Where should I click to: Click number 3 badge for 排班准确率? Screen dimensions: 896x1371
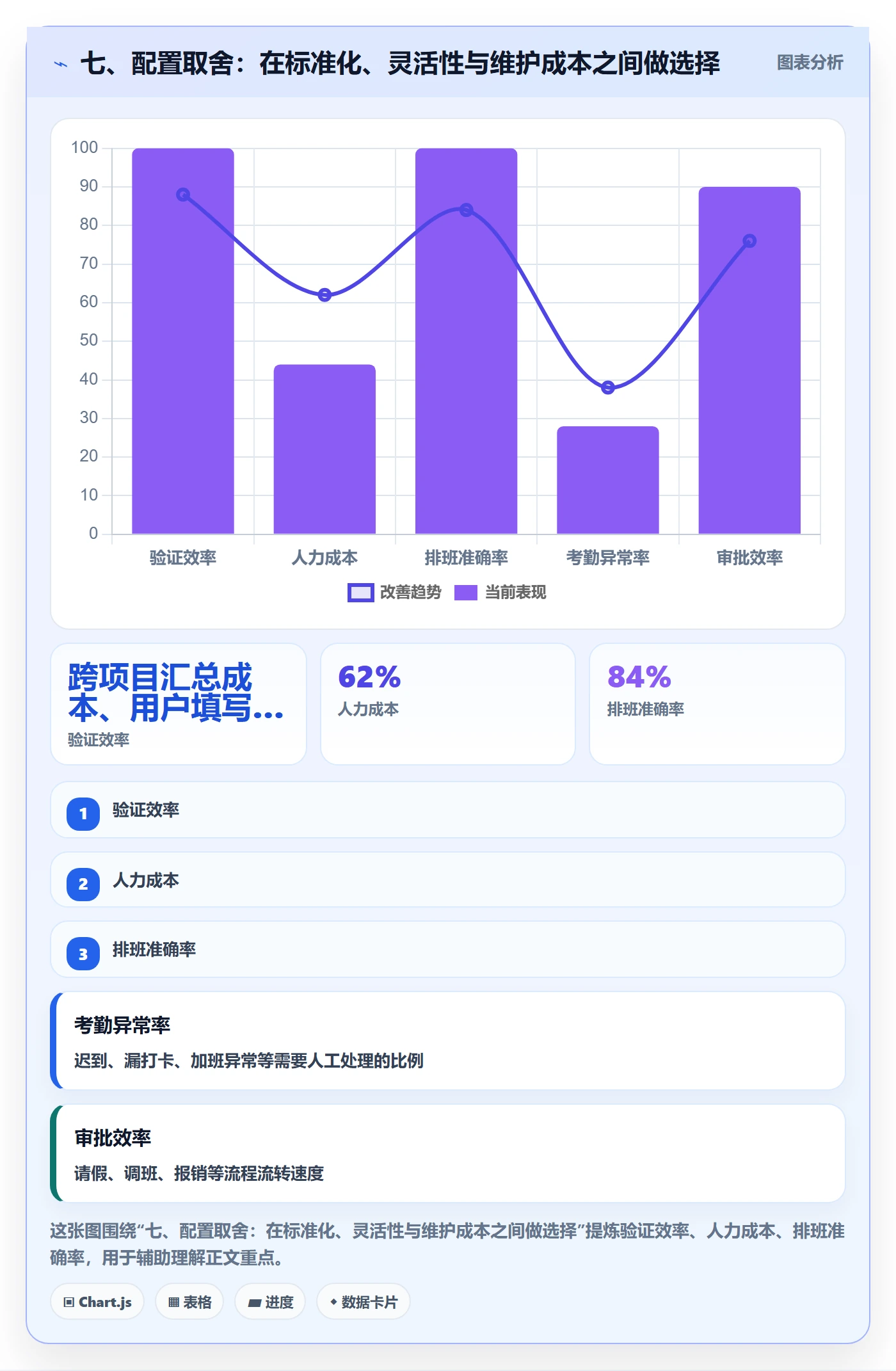point(83,954)
